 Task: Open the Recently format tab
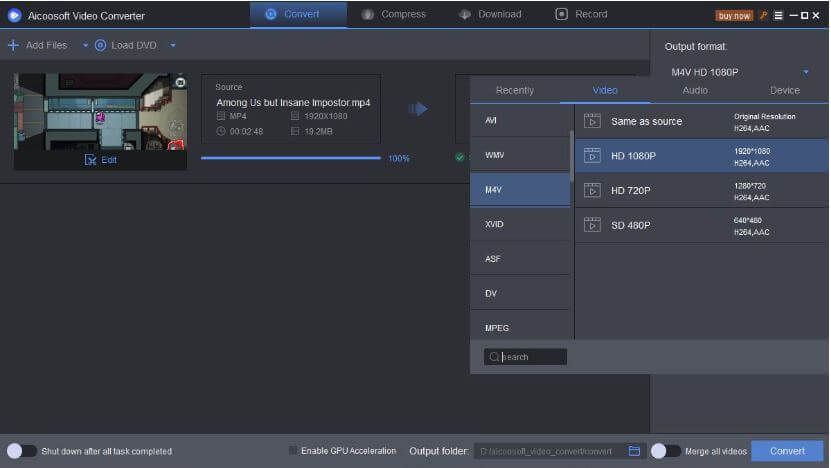point(515,90)
